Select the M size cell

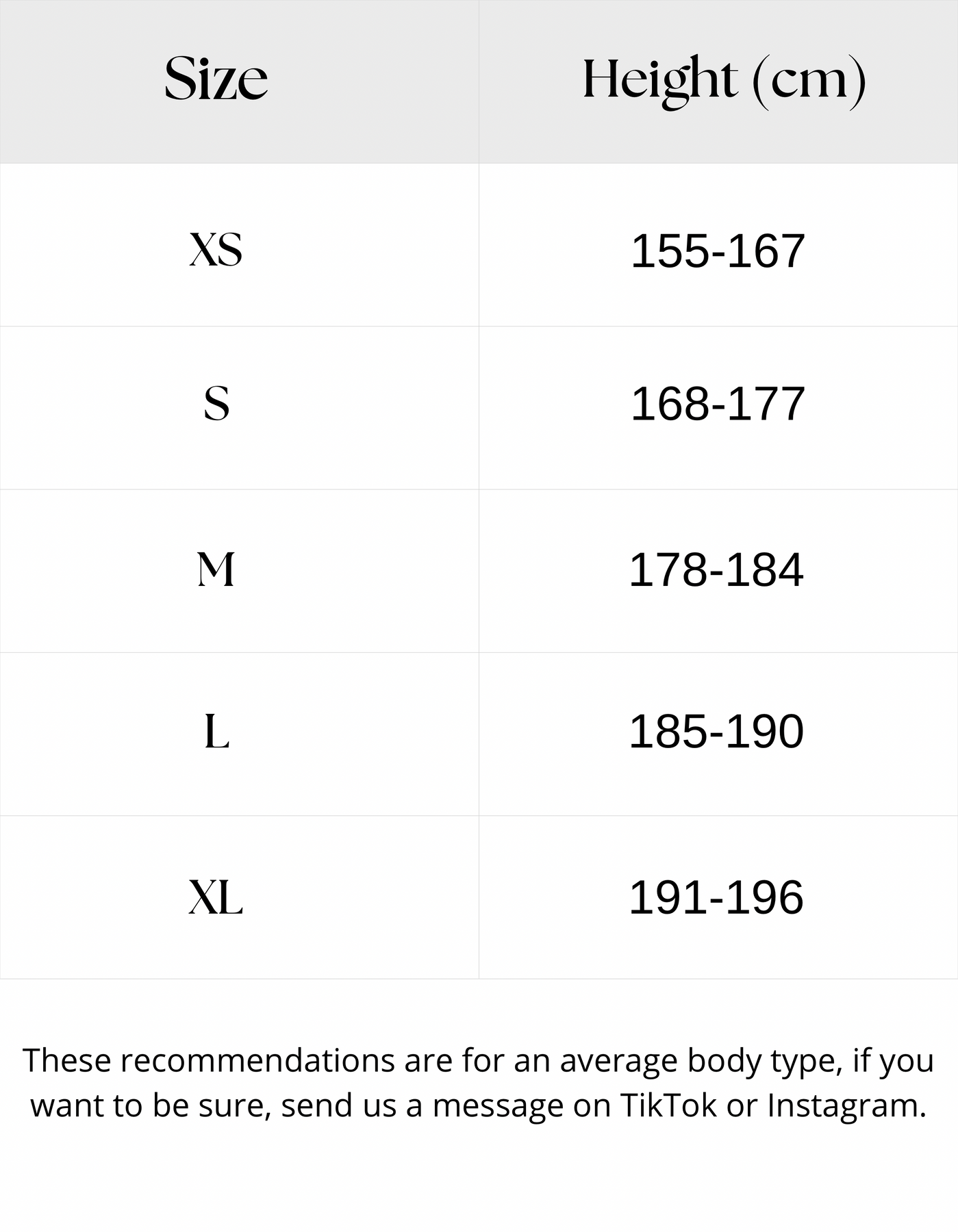point(216,569)
